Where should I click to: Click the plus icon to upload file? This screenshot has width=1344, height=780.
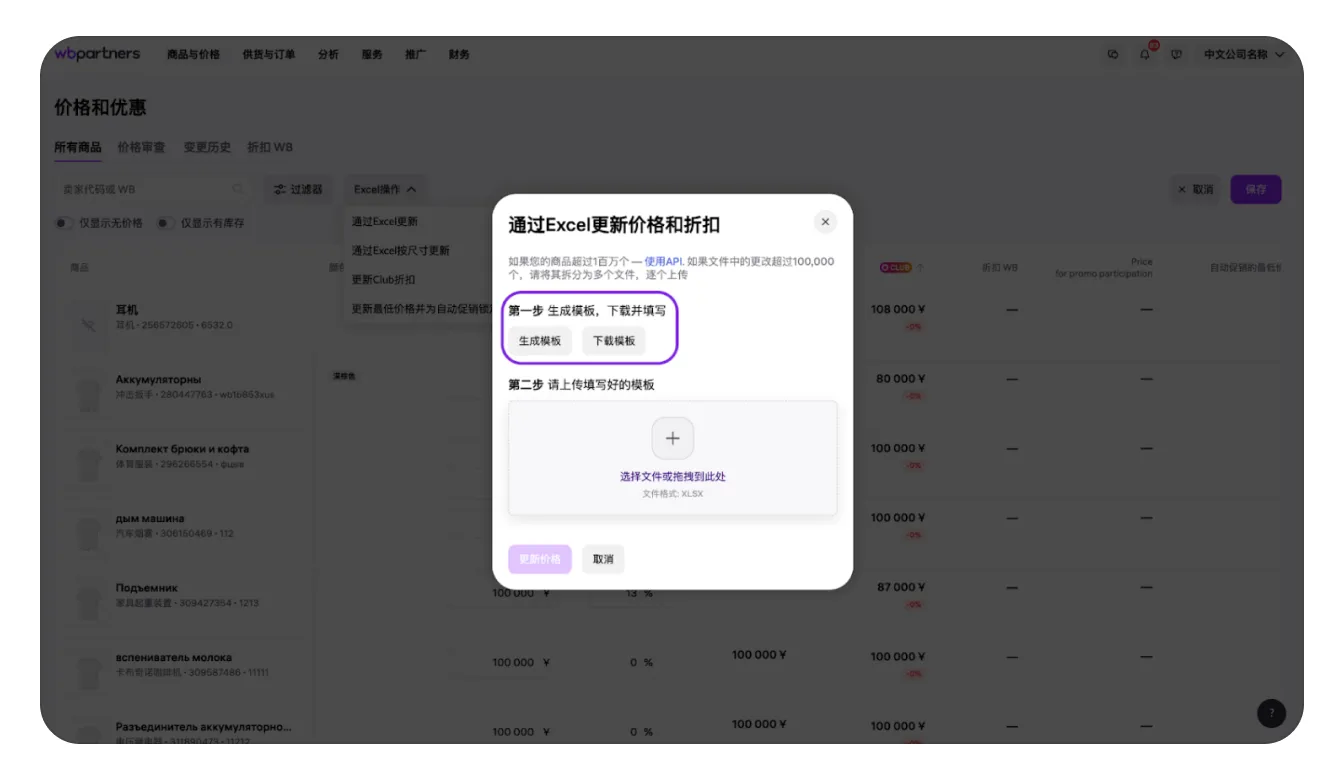pos(672,439)
